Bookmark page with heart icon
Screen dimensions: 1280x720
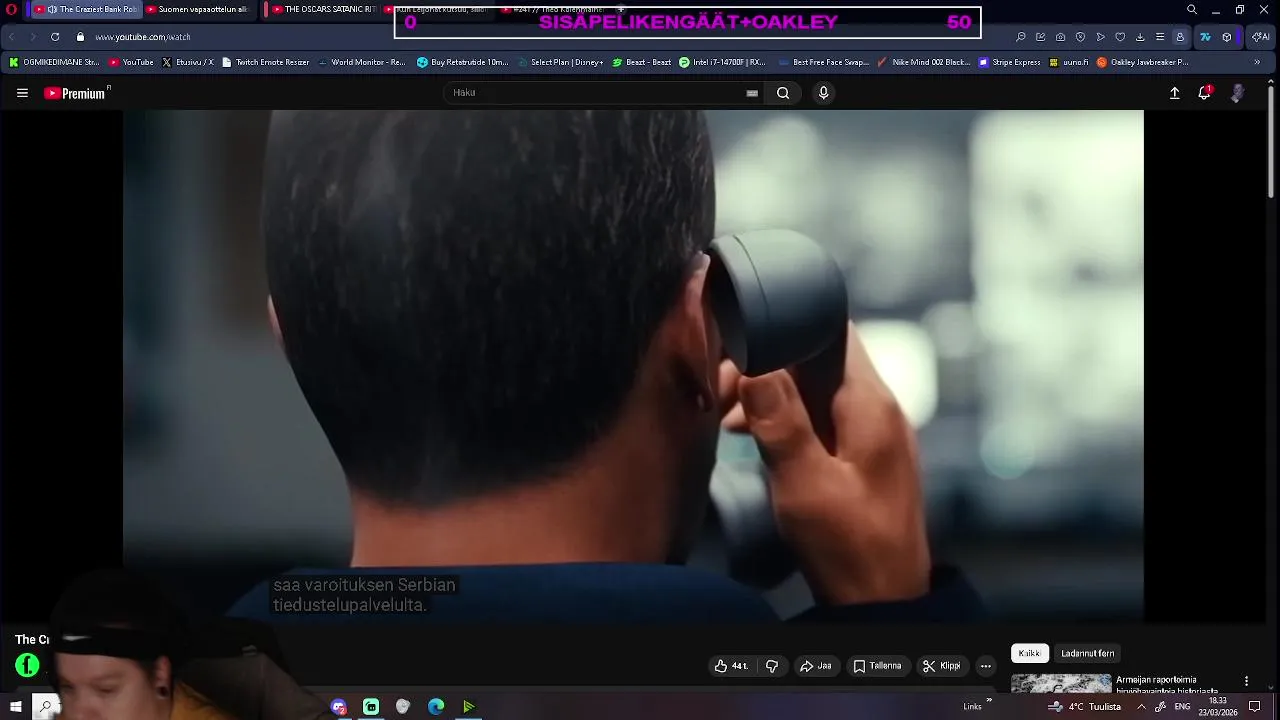tap(1120, 37)
